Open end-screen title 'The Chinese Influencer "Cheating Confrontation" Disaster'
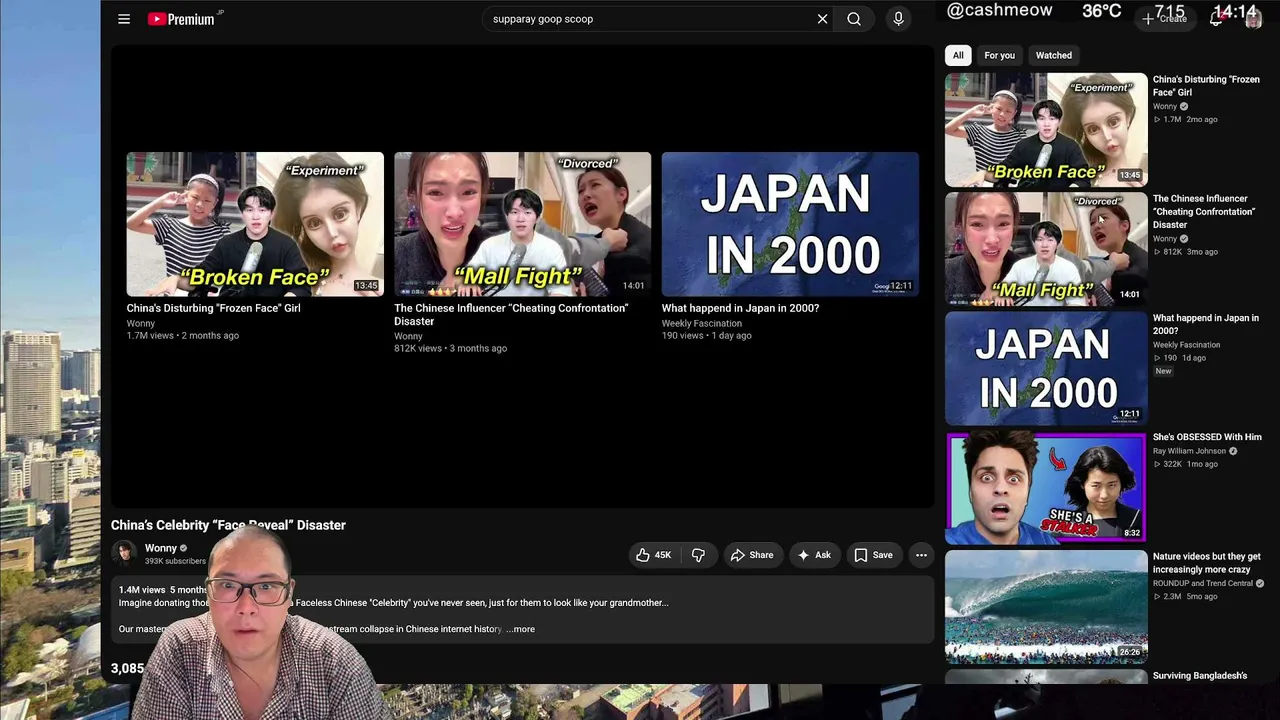1280x720 pixels. click(511, 315)
